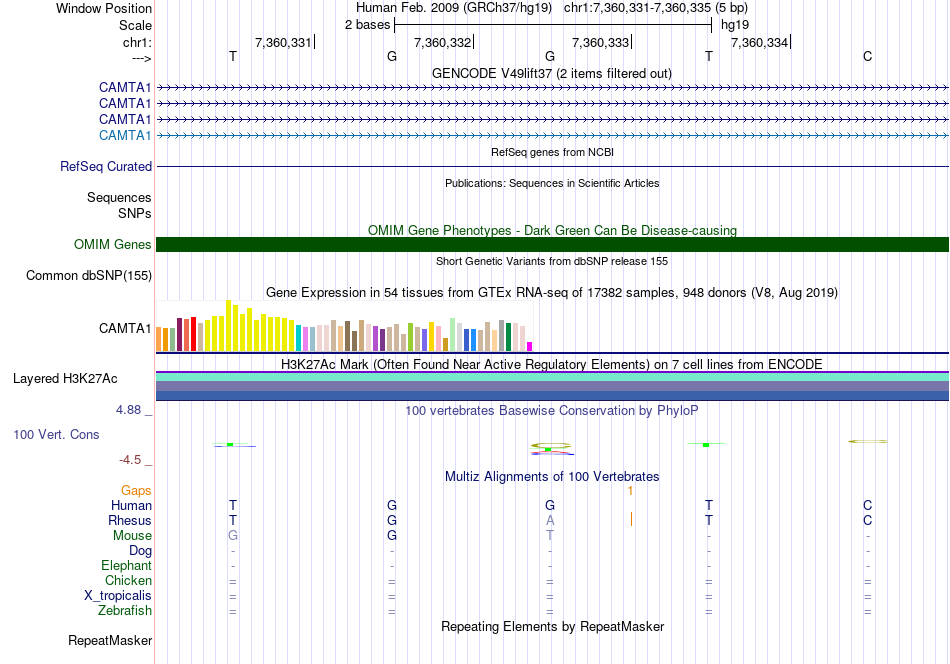Open the OMIM Genes track label
Screen dimensions: 950x664
click(x=113, y=244)
